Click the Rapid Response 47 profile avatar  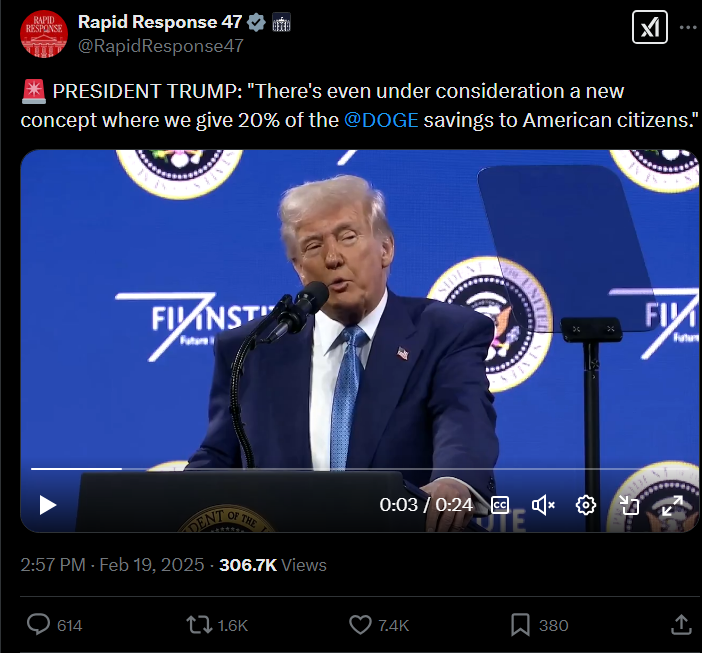[44, 34]
